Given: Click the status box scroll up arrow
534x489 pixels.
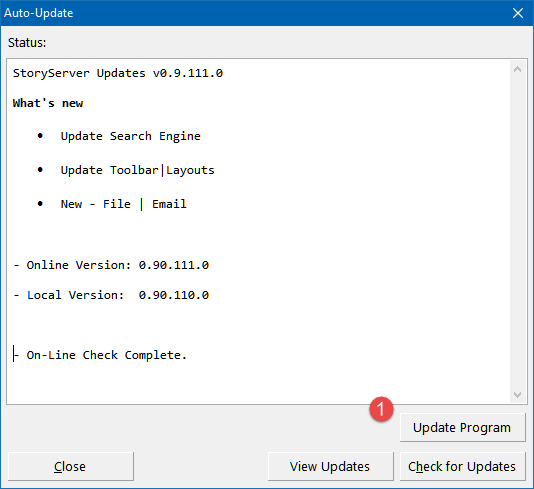Looking at the screenshot, I should coord(517,69).
